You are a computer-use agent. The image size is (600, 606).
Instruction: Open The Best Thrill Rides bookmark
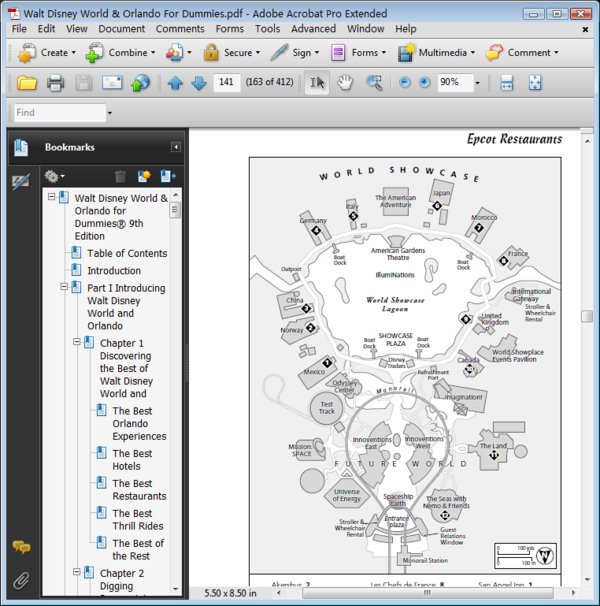pyautogui.click(x=139, y=519)
